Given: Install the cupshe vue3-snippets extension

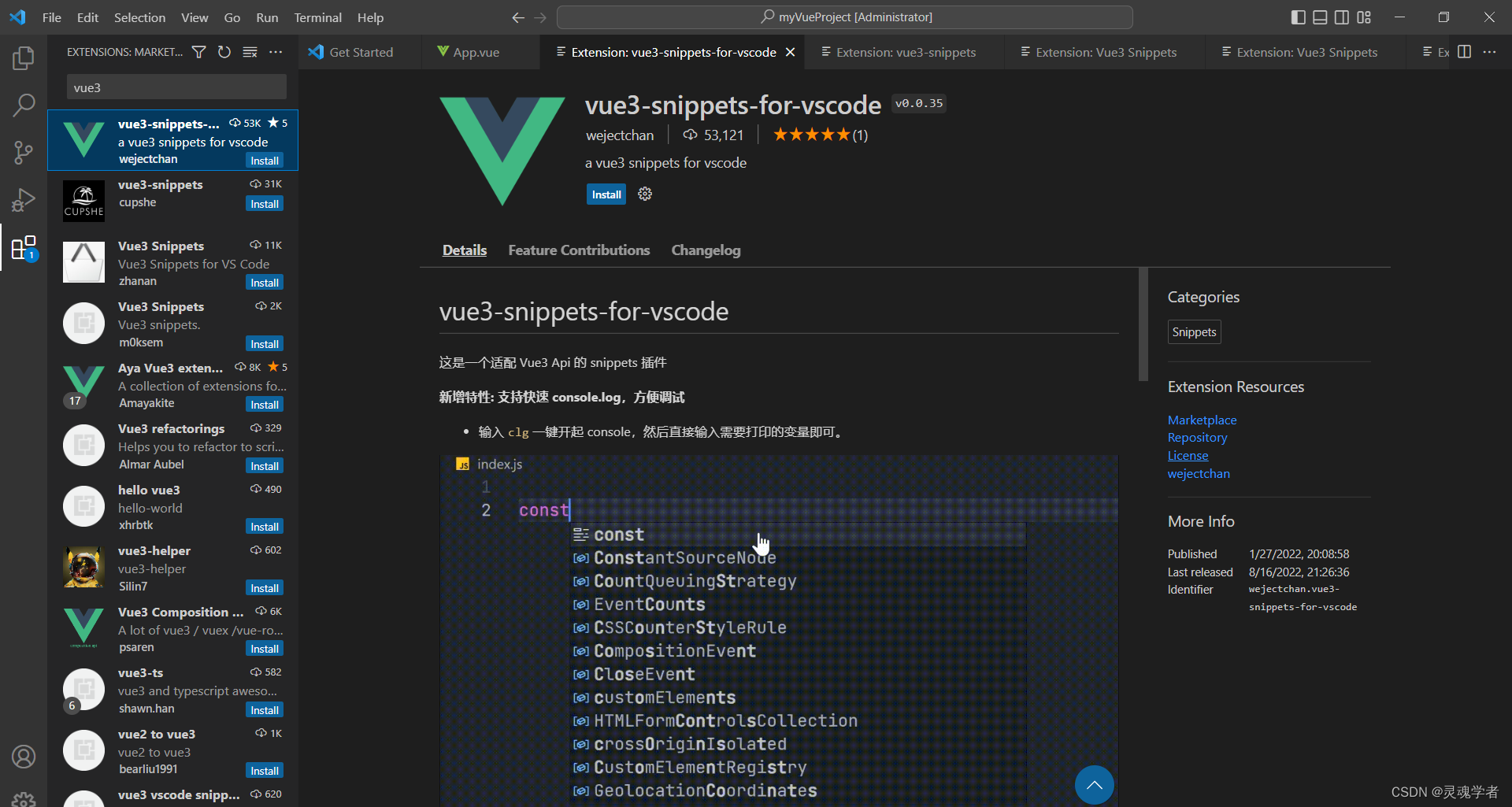Looking at the screenshot, I should [265, 204].
